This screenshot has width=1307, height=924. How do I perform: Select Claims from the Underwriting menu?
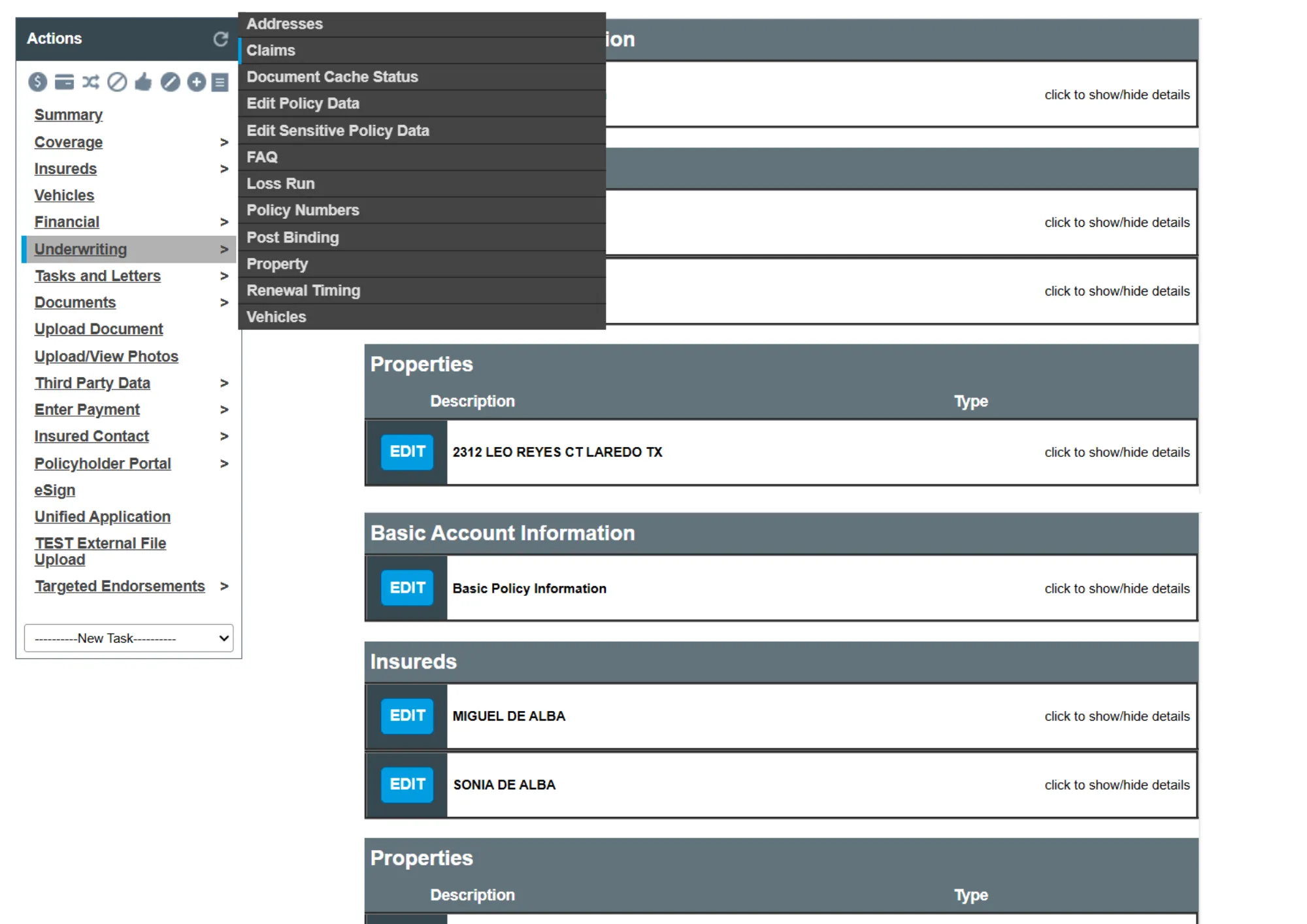tap(271, 50)
